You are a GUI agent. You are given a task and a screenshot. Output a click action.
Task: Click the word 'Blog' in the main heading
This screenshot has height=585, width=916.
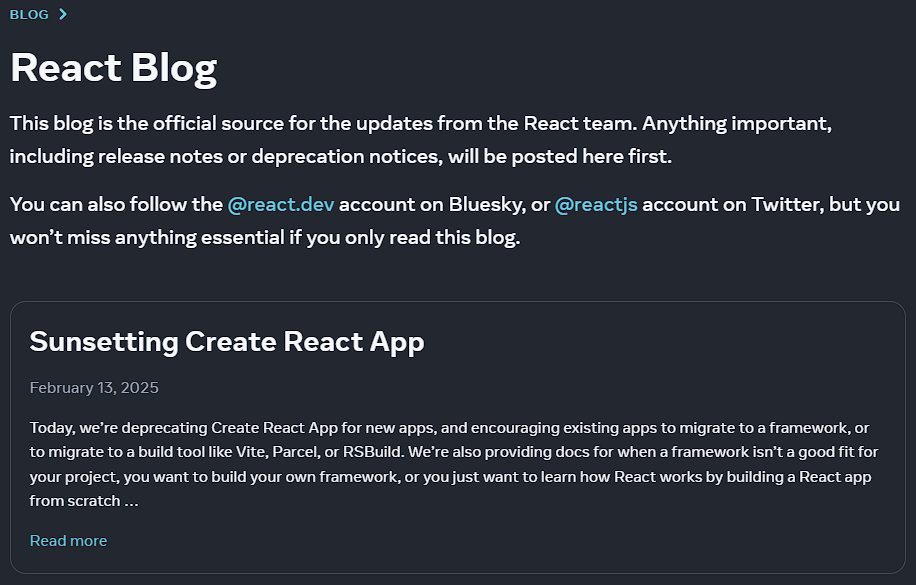point(174,68)
